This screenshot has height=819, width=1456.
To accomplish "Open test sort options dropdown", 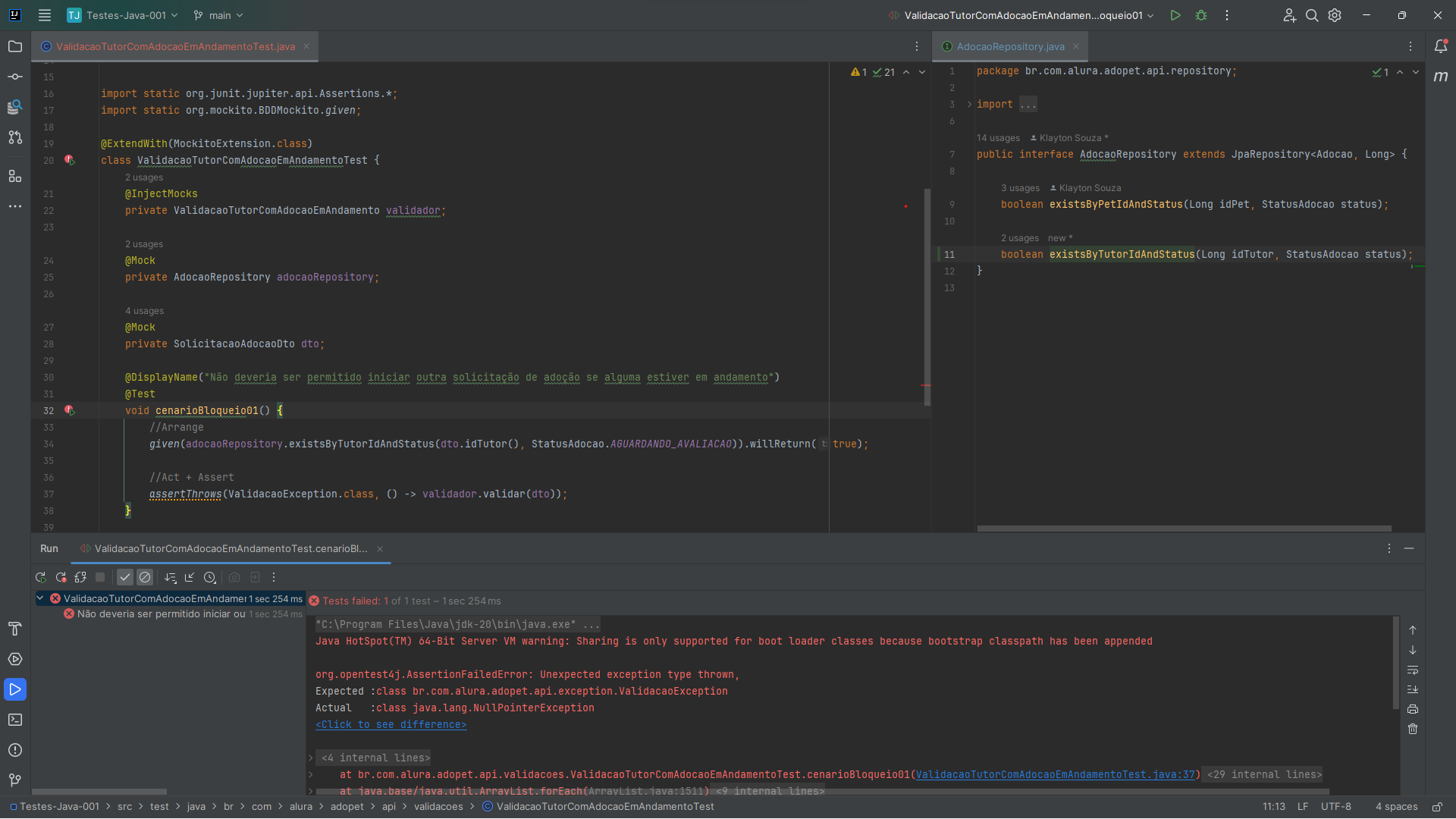I will click(170, 578).
